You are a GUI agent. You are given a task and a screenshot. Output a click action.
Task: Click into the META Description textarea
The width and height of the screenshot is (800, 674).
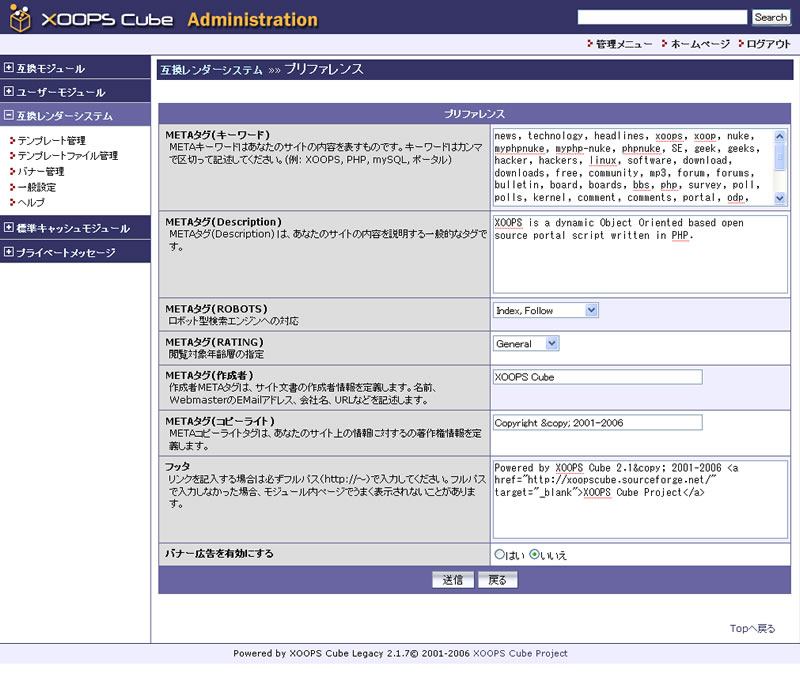(640, 254)
